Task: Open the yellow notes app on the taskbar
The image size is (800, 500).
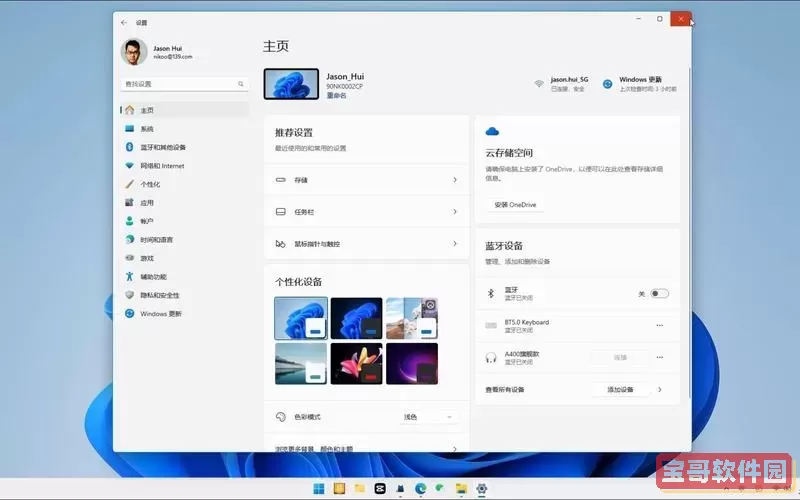Action: [x=339, y=489]
